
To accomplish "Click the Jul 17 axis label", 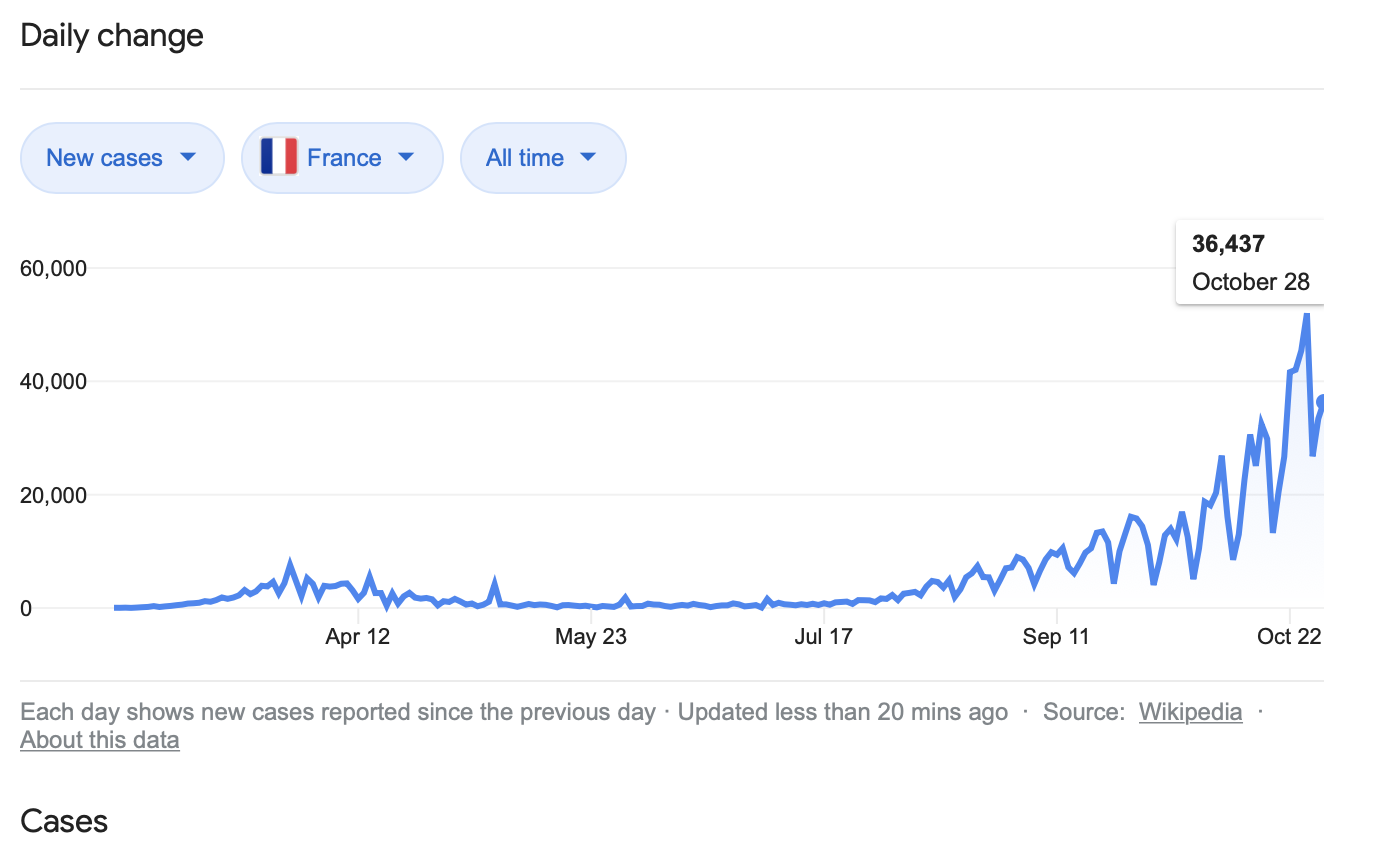I will coord(823,637).
